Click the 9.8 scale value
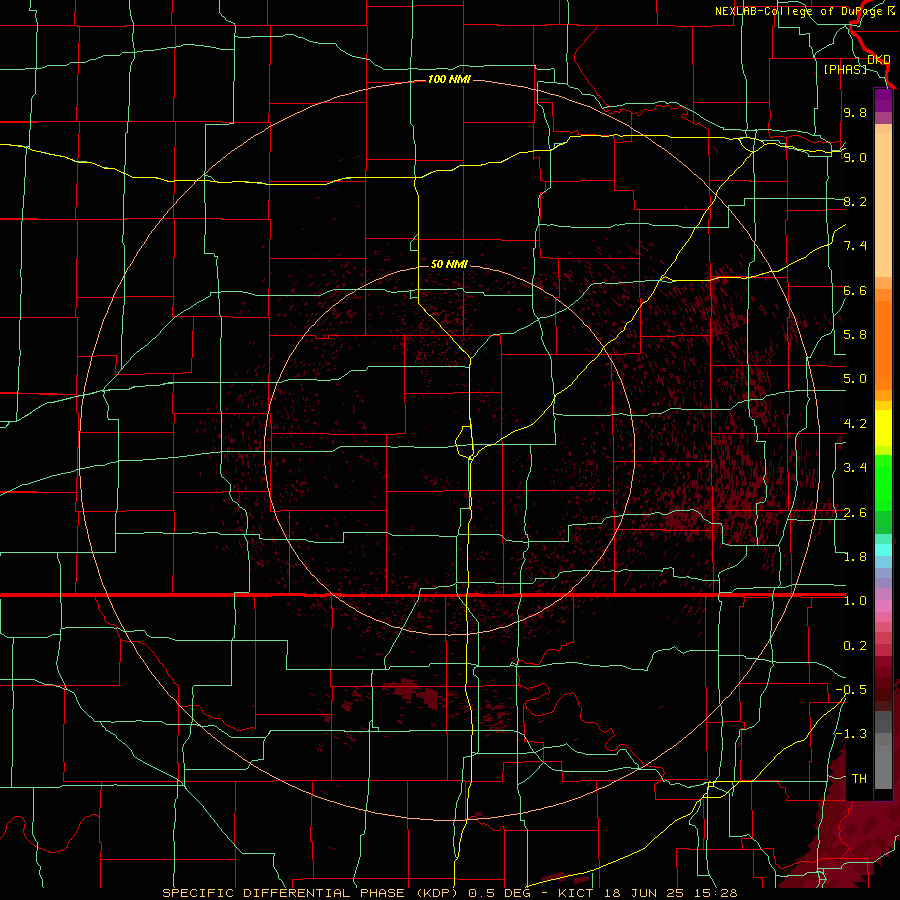Viewport: 900px width, 900px height. [855, 112]
